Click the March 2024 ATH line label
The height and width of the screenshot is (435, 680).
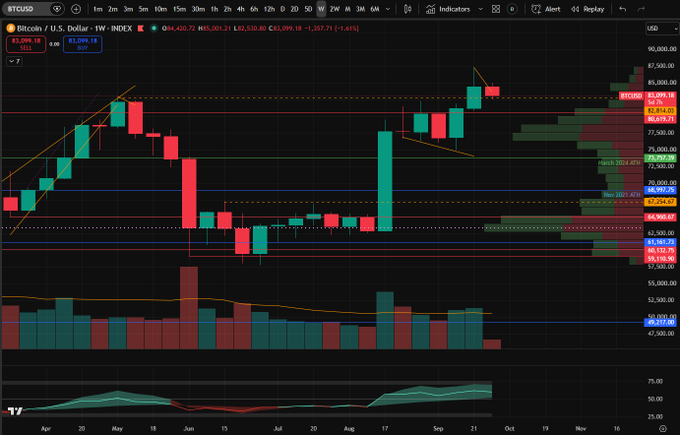click(619, 163)
